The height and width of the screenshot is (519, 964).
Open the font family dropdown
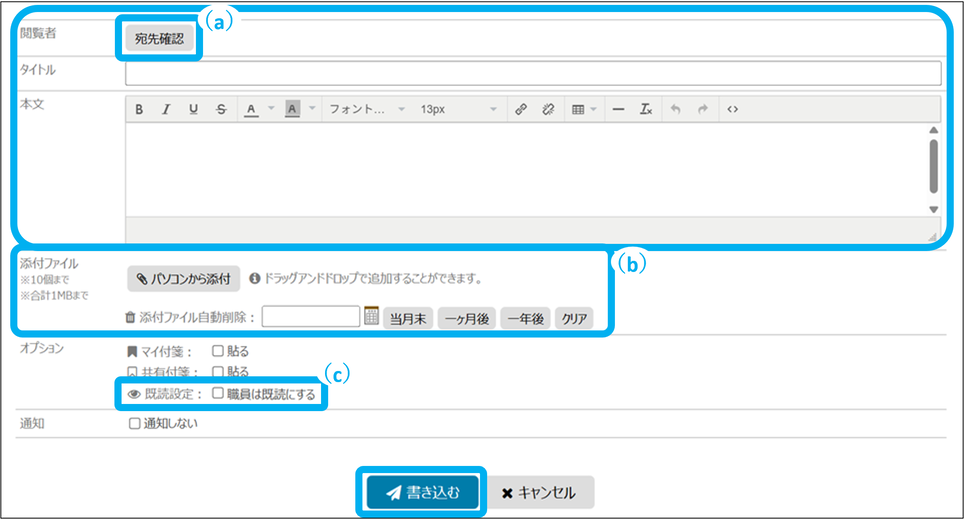click(367, 109)
